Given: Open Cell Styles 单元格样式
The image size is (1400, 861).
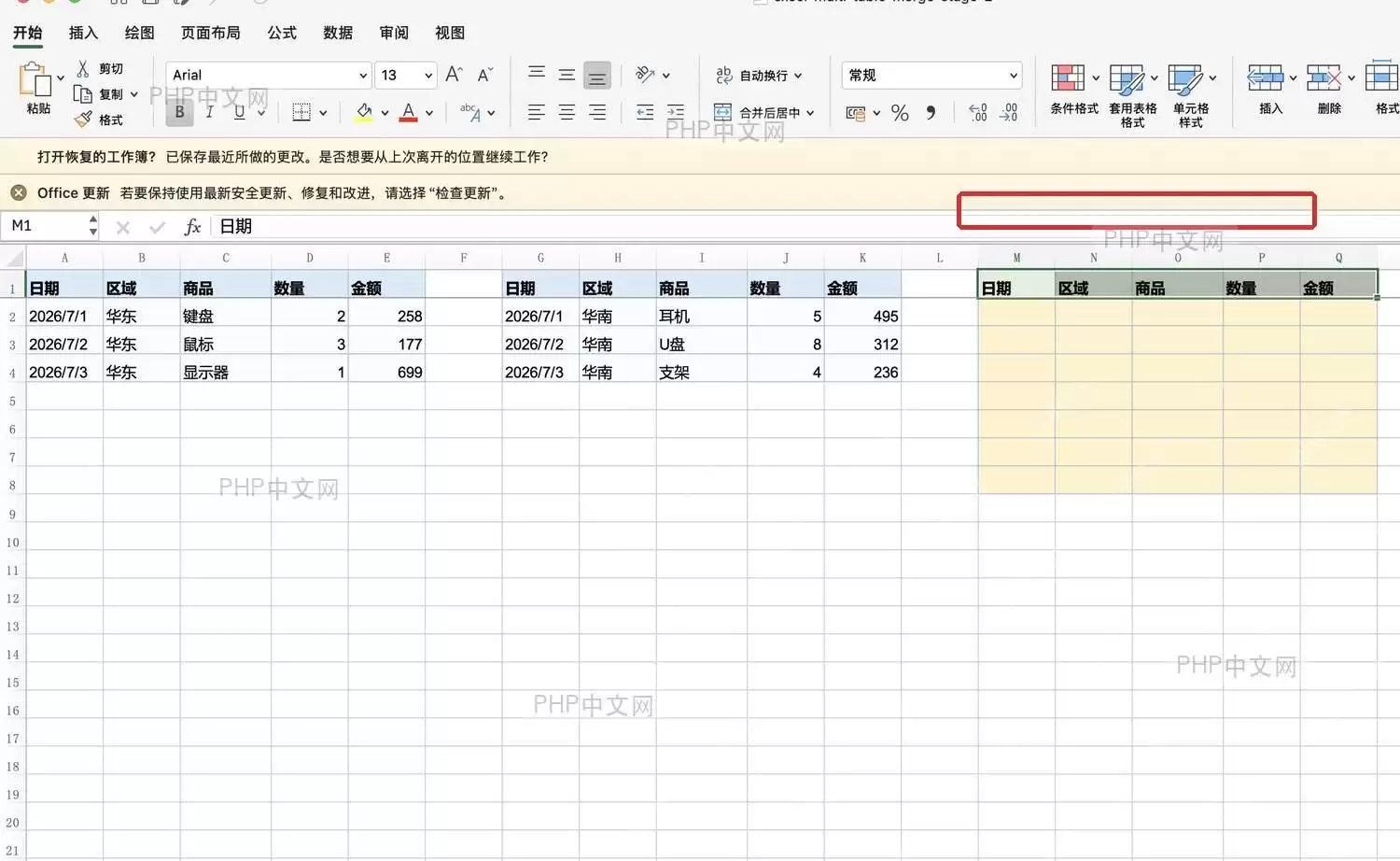Looking at the screenshot, I should click(x=1191, y=95).
